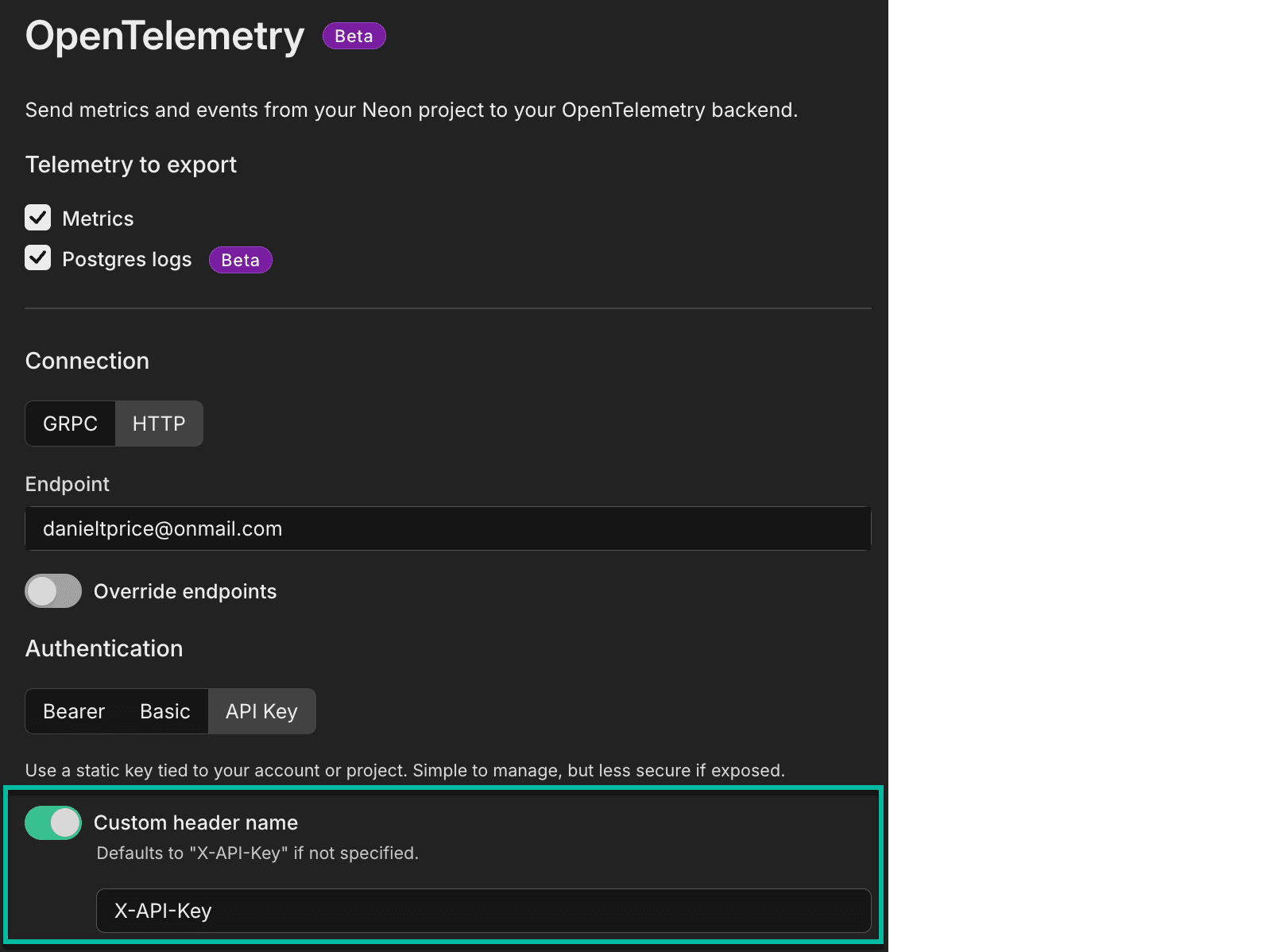1265x952 pixels.
Task: Click the Custom header name toggle knob
Action: pyautogui.click(x=64, y=822)
